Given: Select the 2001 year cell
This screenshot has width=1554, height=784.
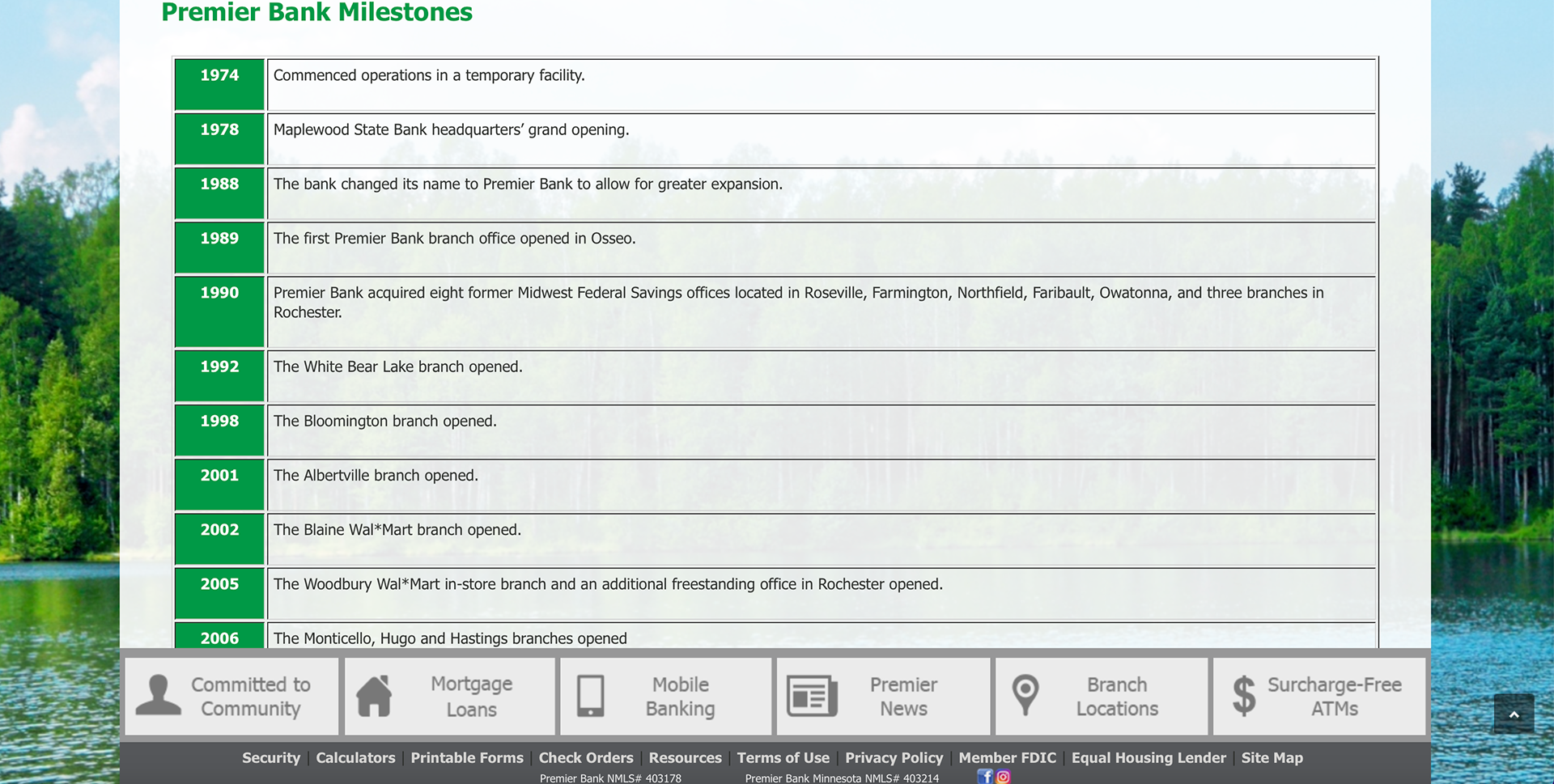Looking at the screenshot, I should [x=219, y=484].
